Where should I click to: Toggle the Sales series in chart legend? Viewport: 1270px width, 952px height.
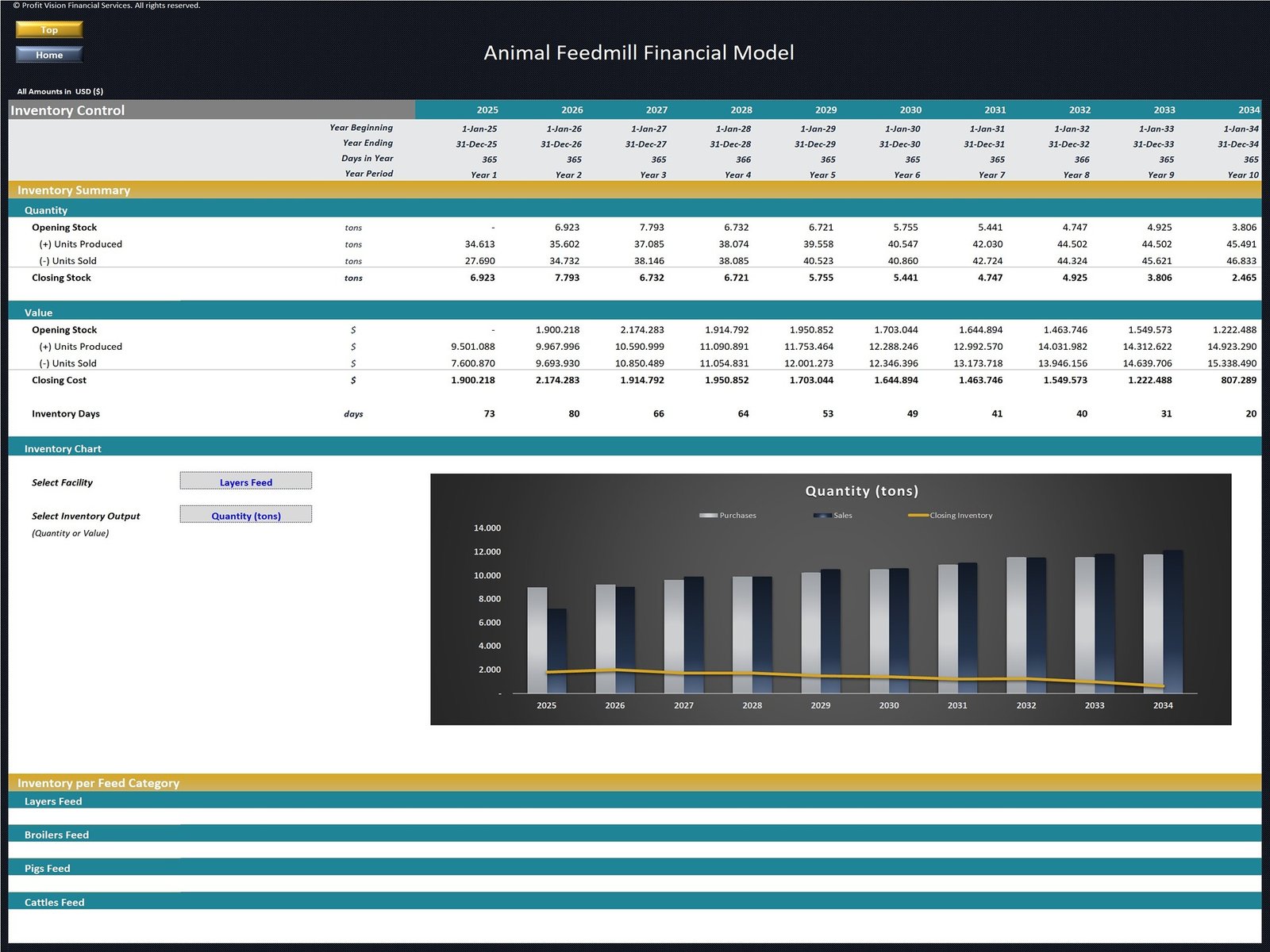coord(833,515)
